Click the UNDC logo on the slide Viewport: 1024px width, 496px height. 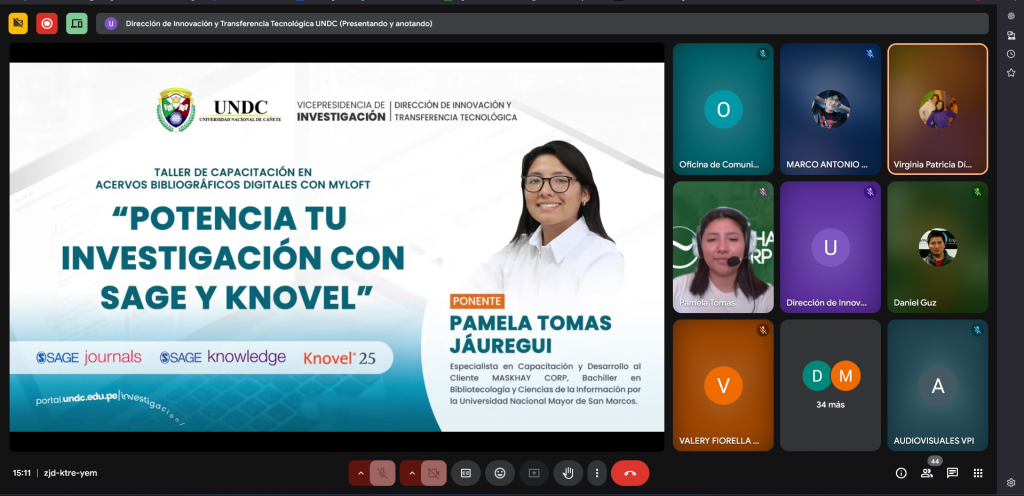click(219, 110)
